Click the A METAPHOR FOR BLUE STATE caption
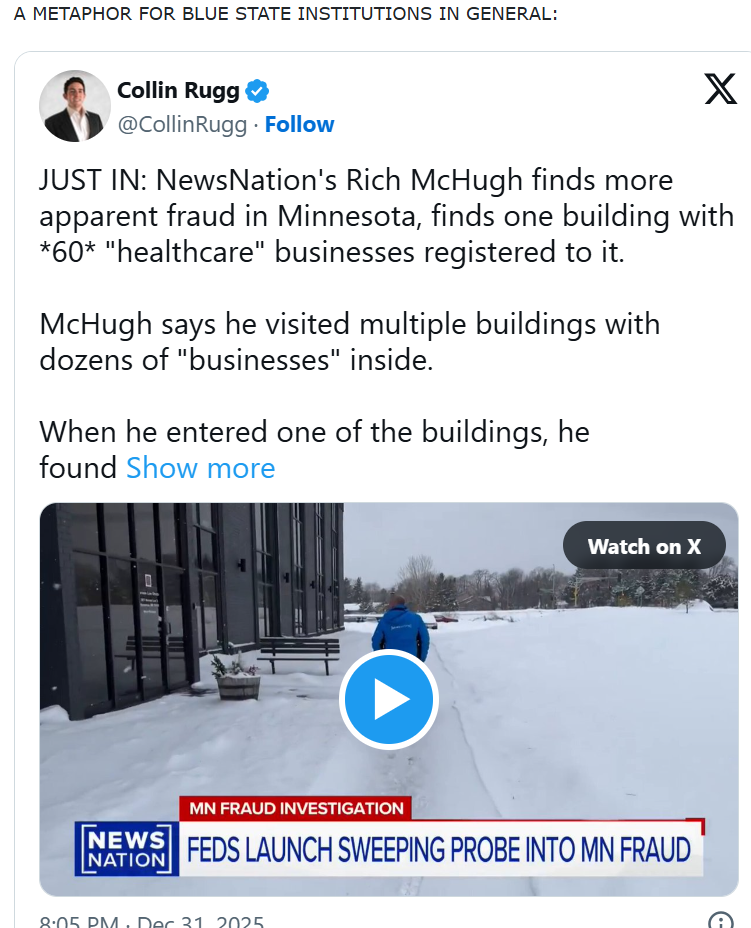 click(285, 15)
